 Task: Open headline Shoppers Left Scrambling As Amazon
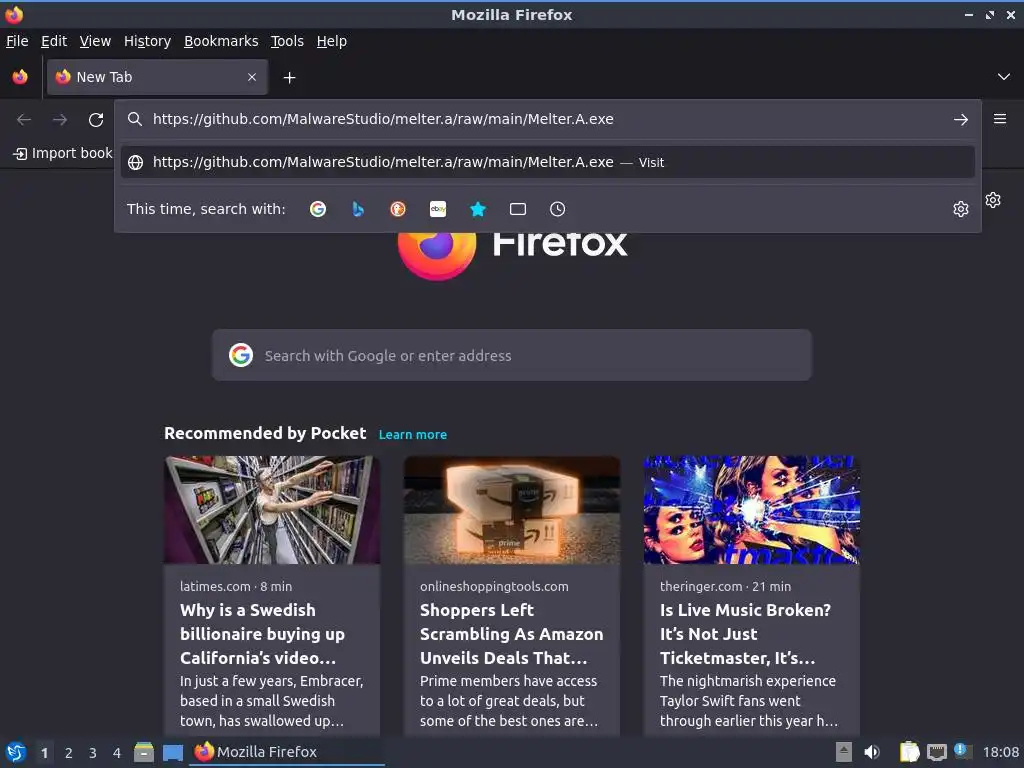(511, 634)
